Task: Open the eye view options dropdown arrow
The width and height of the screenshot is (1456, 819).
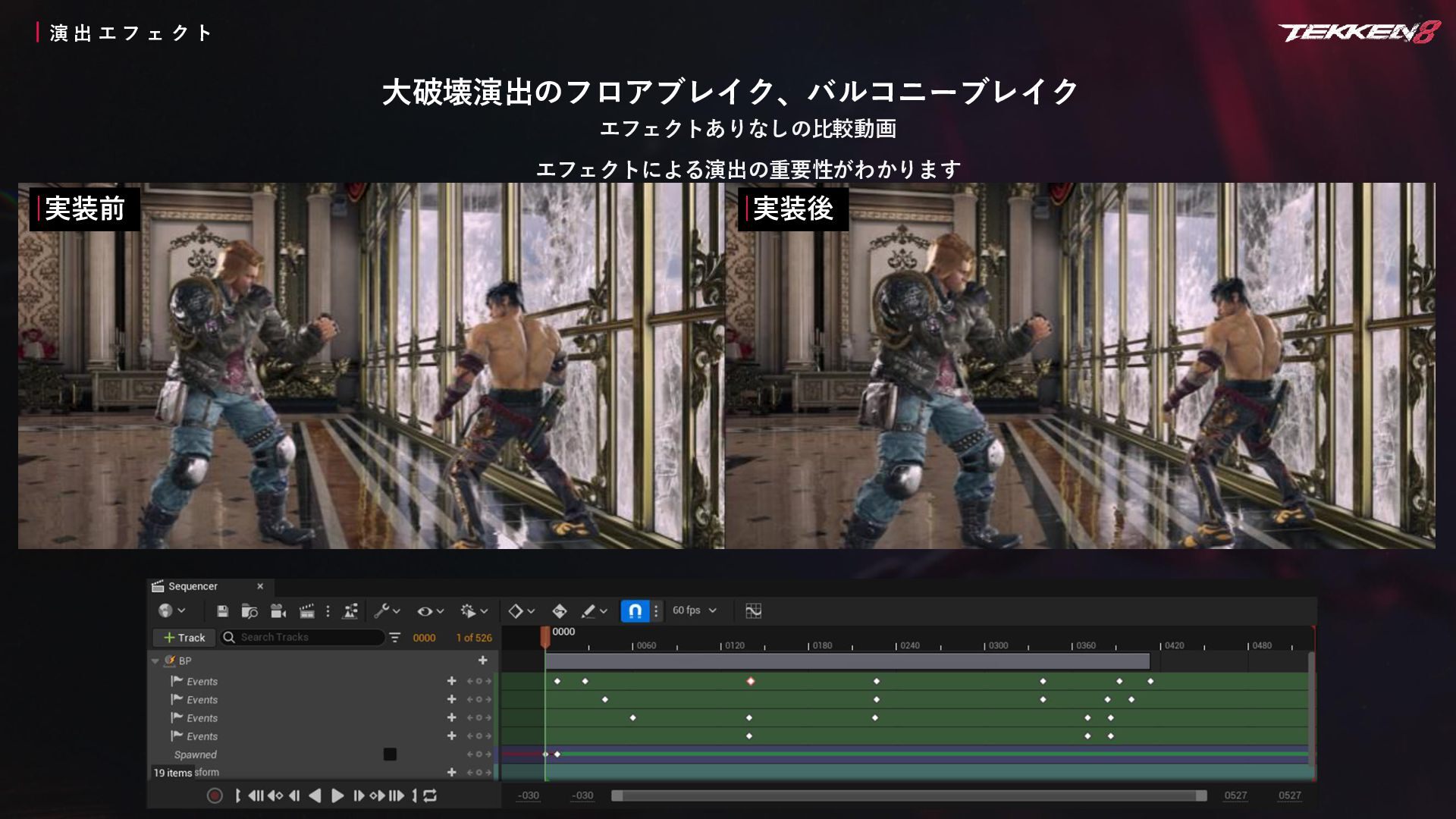Action: (x=440, y=611)
